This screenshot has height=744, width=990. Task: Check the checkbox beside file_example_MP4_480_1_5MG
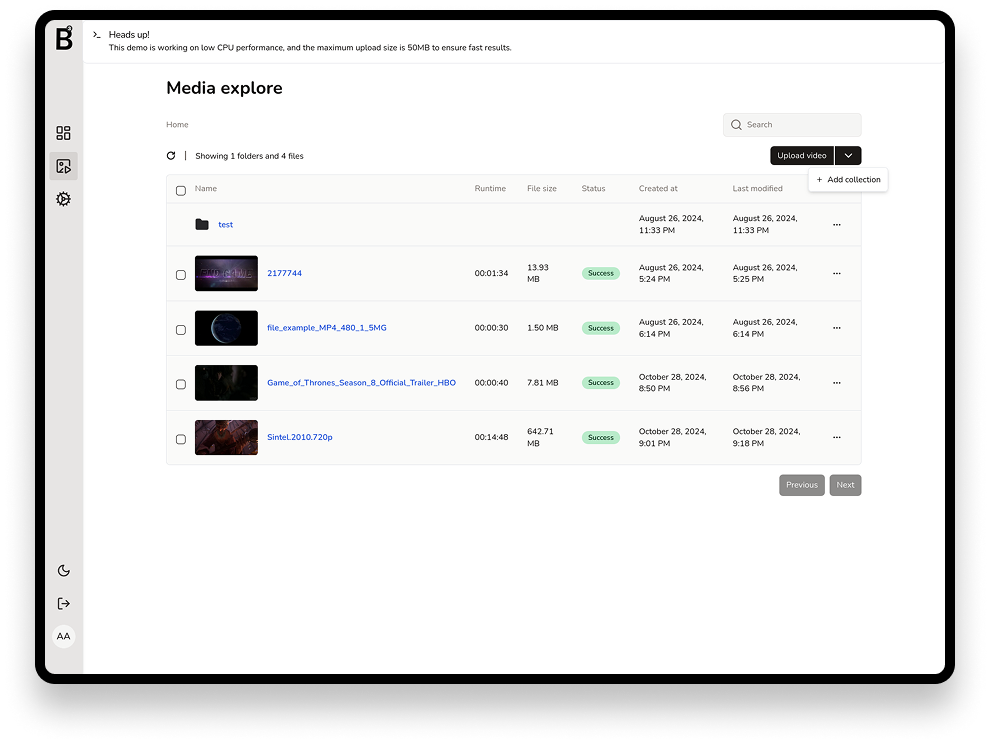[x=181, y=328]
